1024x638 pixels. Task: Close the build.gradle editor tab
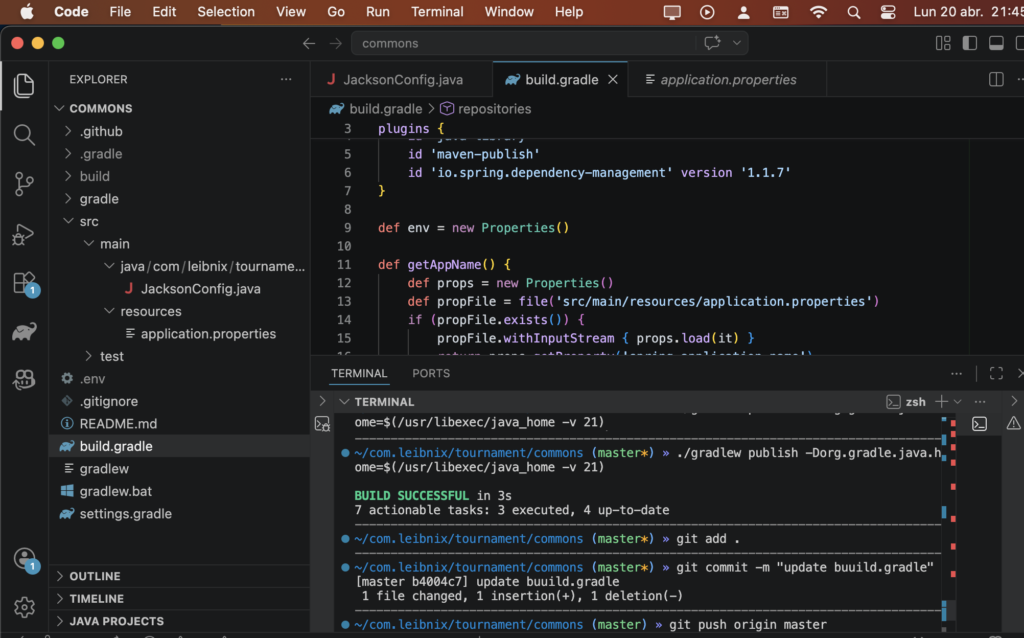[613, 79]
